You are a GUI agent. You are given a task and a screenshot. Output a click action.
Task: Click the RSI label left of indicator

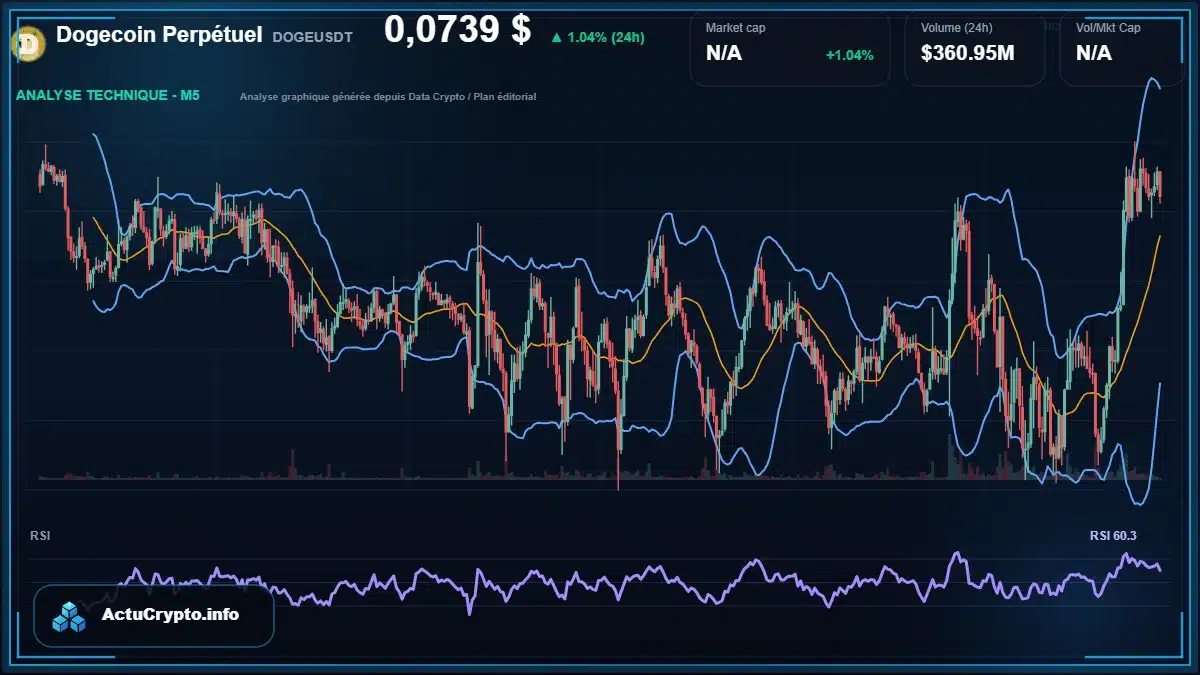point(40,536)
